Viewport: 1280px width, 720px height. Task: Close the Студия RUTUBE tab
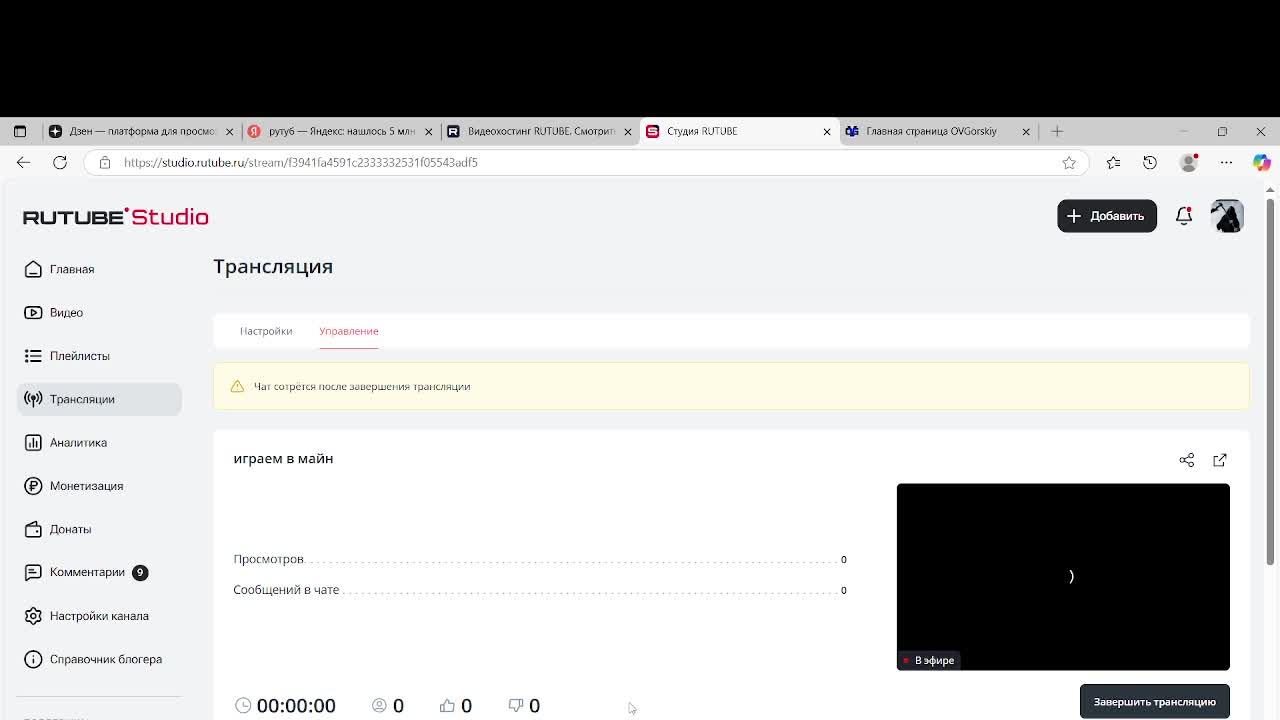pos(827,131)
